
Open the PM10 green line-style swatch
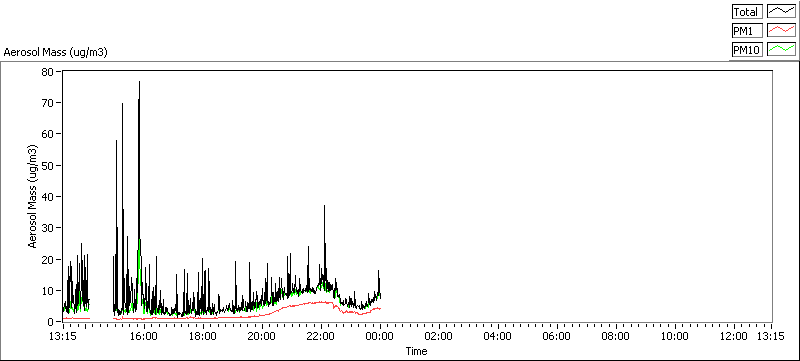(782, 49)
